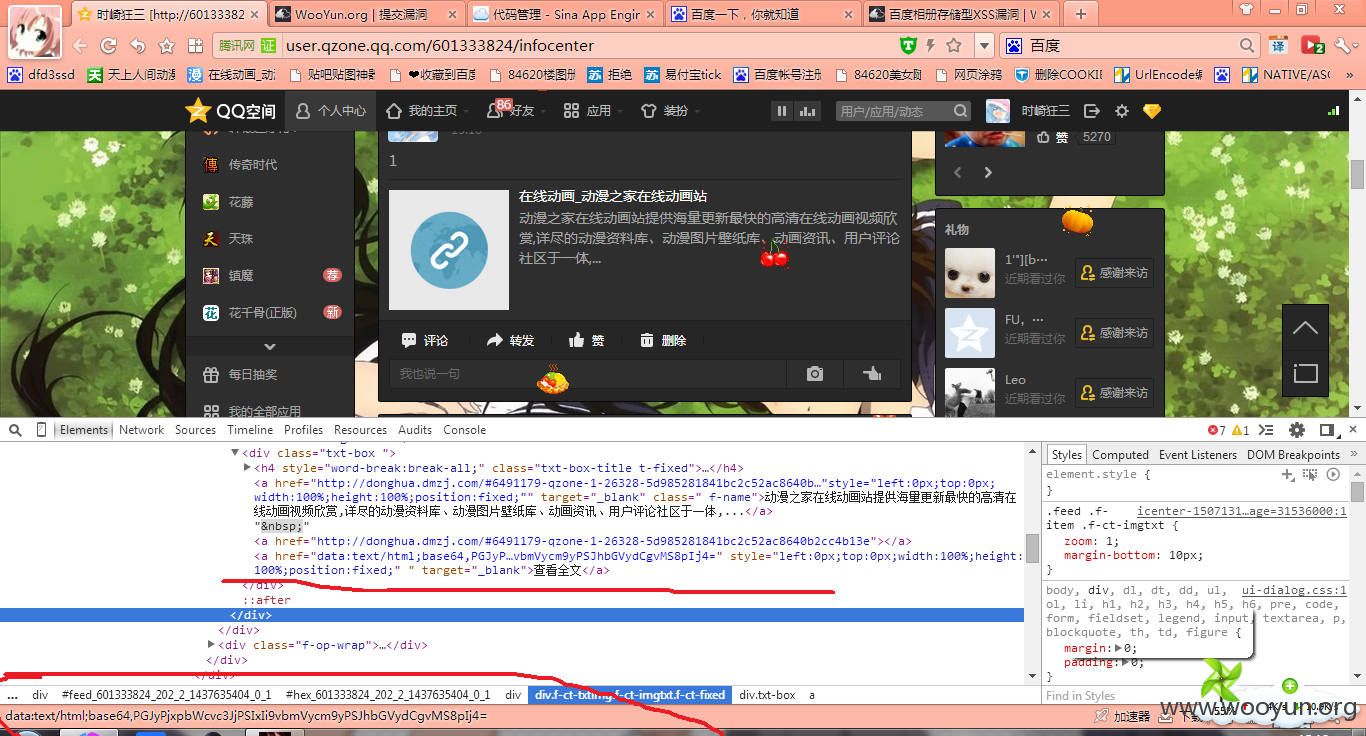This screenshot has width=1366, height=736.
Task: Open 好友 menu with 86 badge
Action: coord(510,110)
